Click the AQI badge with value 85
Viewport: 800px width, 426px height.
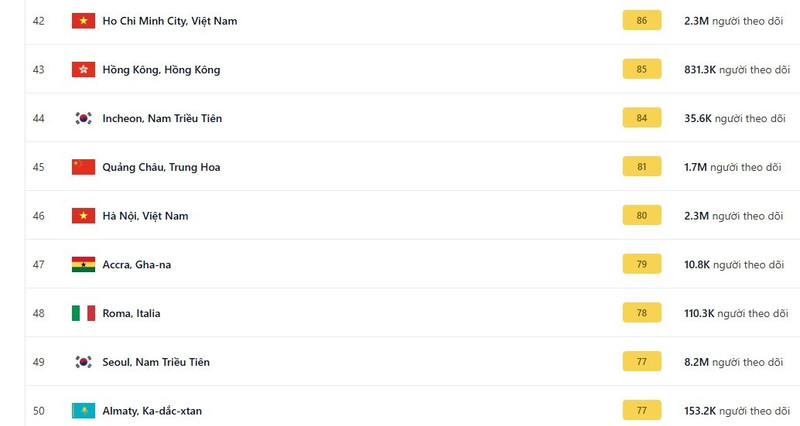pos(641,70)
